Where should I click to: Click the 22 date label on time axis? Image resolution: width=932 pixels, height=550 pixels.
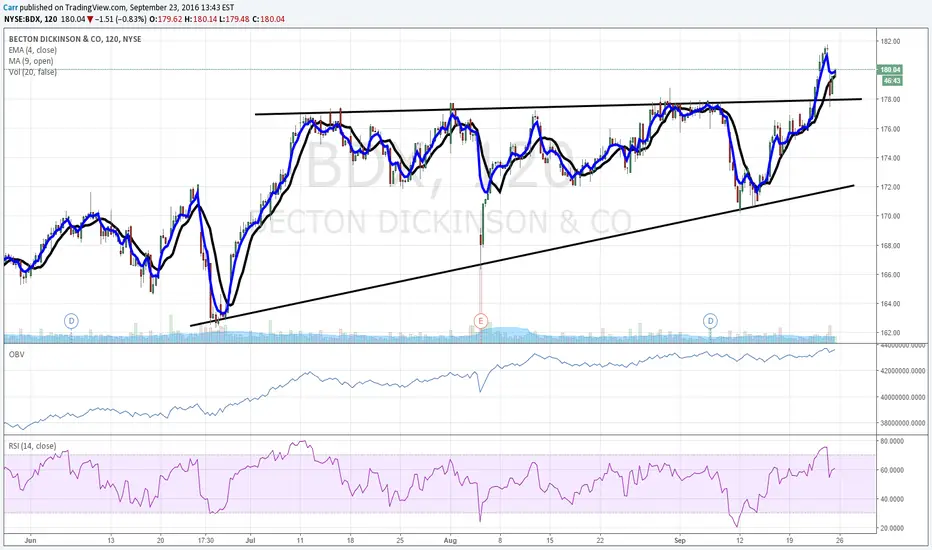[600, 540]
